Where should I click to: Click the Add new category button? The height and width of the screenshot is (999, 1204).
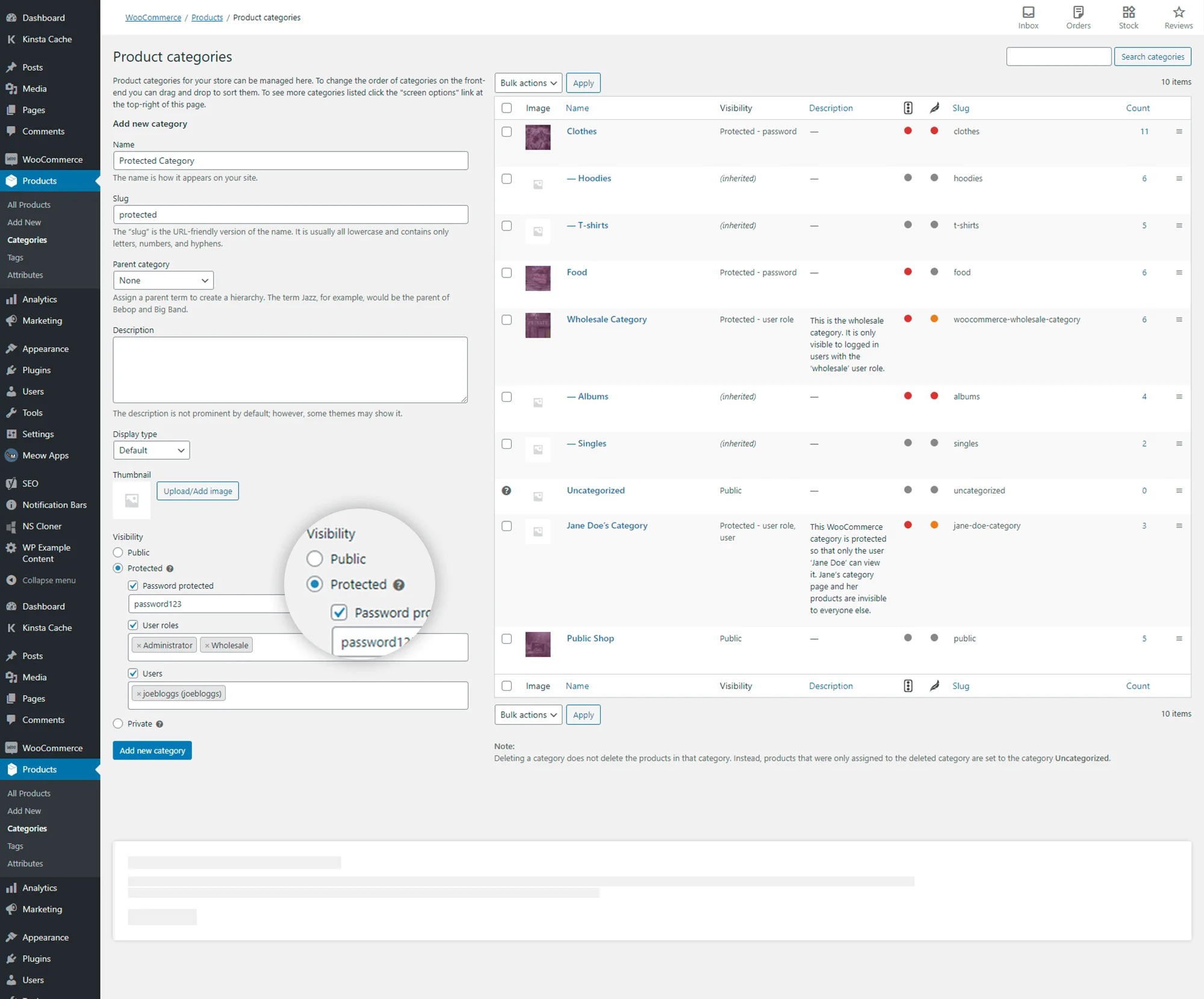click(152, 750)
